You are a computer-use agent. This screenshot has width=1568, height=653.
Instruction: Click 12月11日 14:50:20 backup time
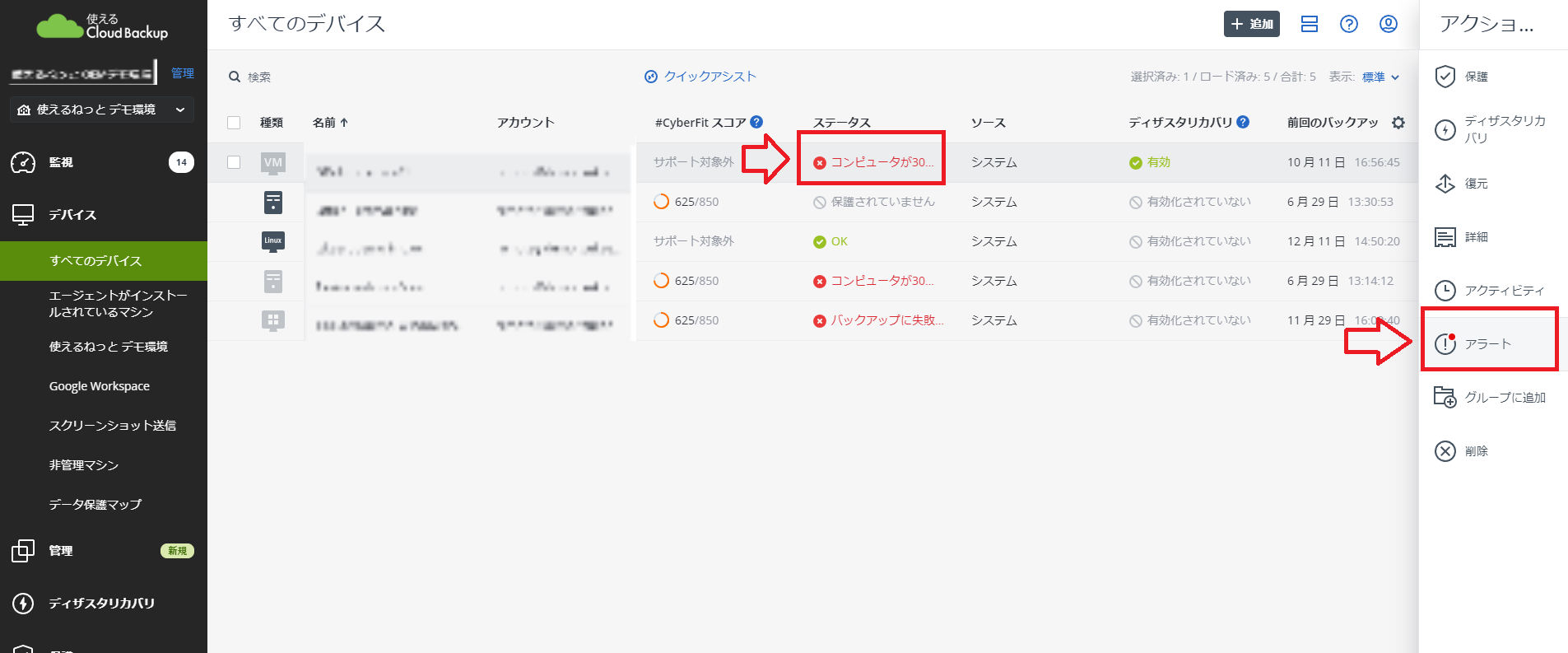coord(1343,241)
